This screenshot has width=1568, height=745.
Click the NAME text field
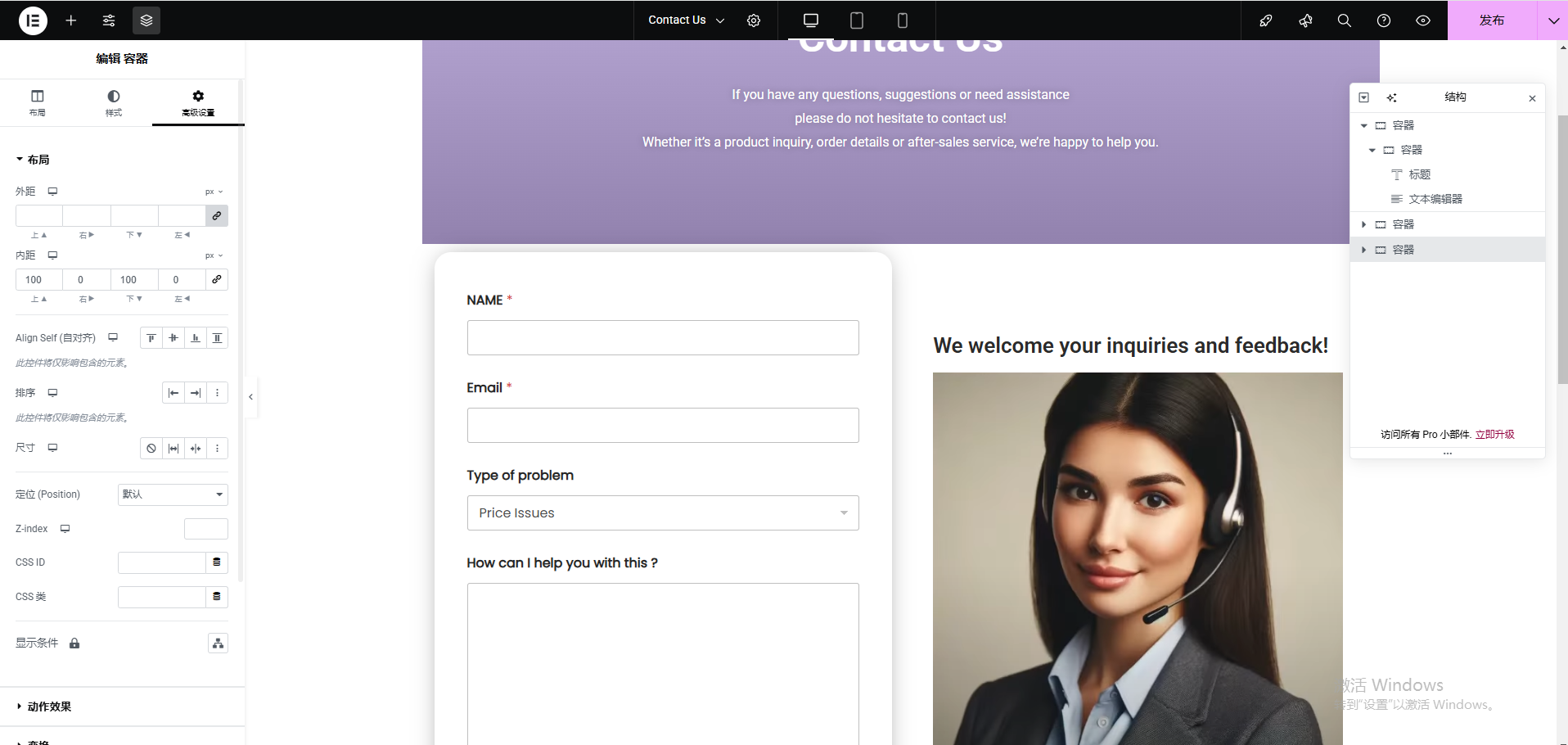click(x=662, y=338)
